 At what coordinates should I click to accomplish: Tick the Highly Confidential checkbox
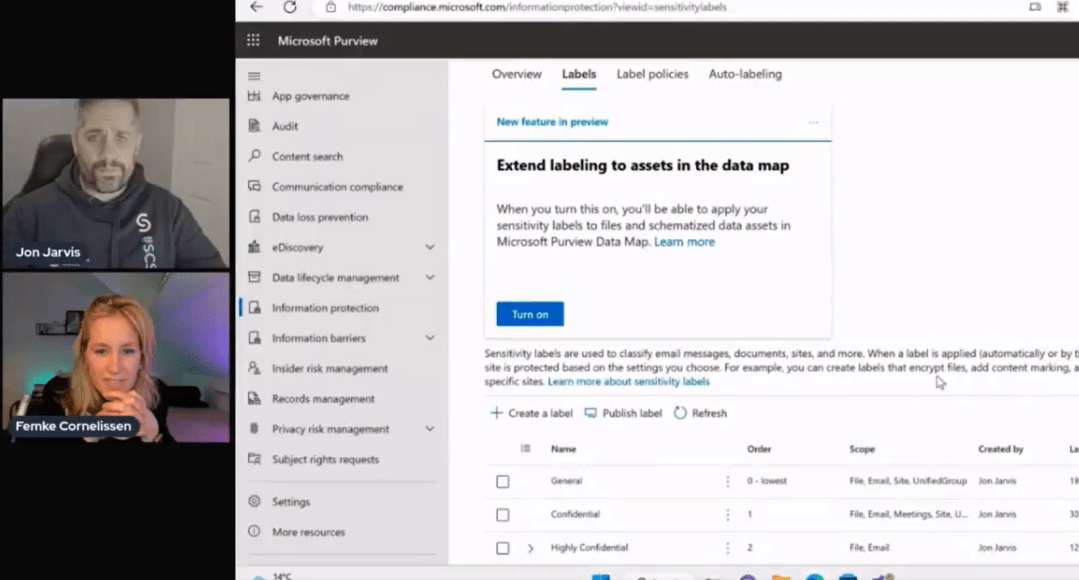tap(503, 548)
